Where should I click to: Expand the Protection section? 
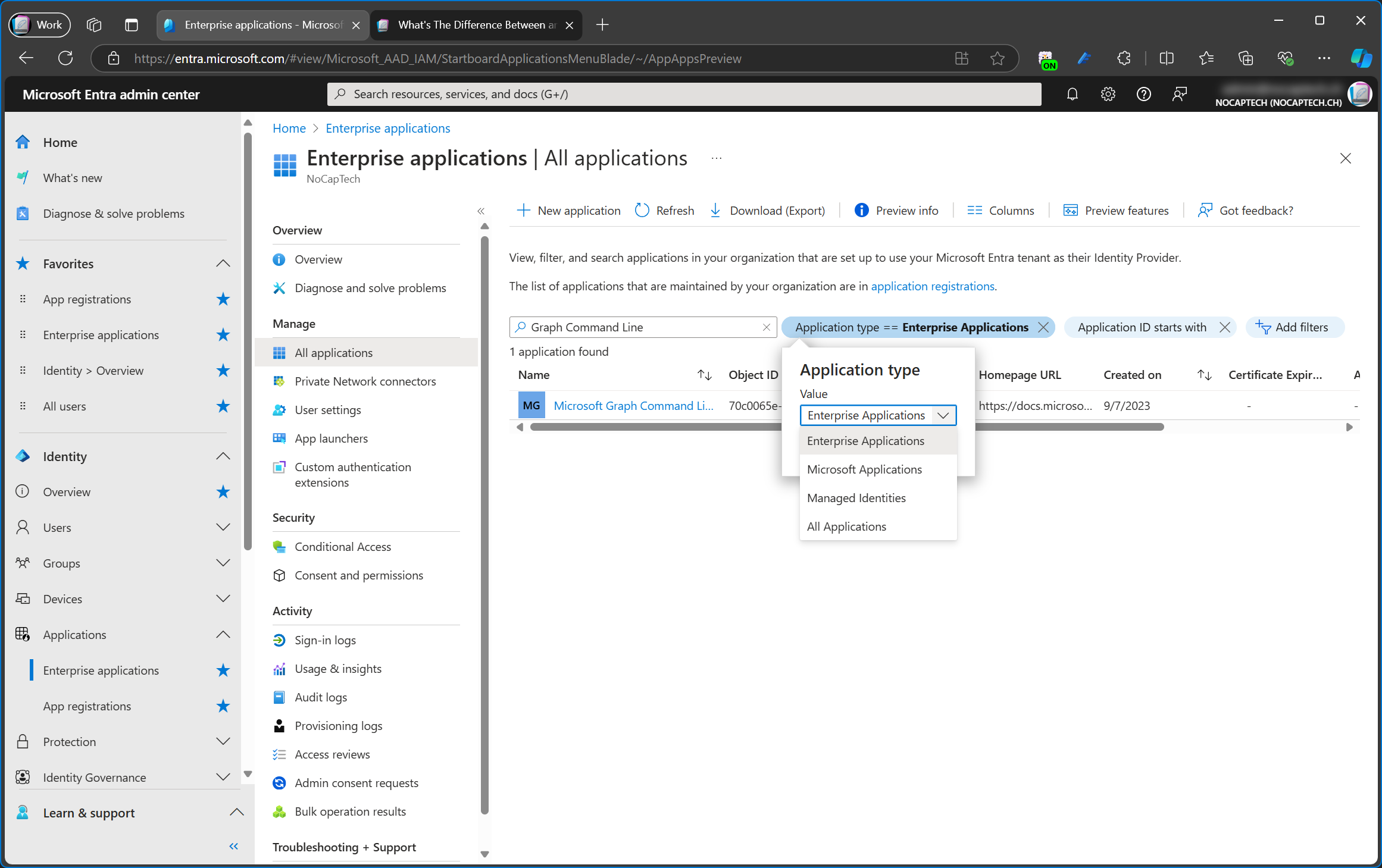pos(223,742)
